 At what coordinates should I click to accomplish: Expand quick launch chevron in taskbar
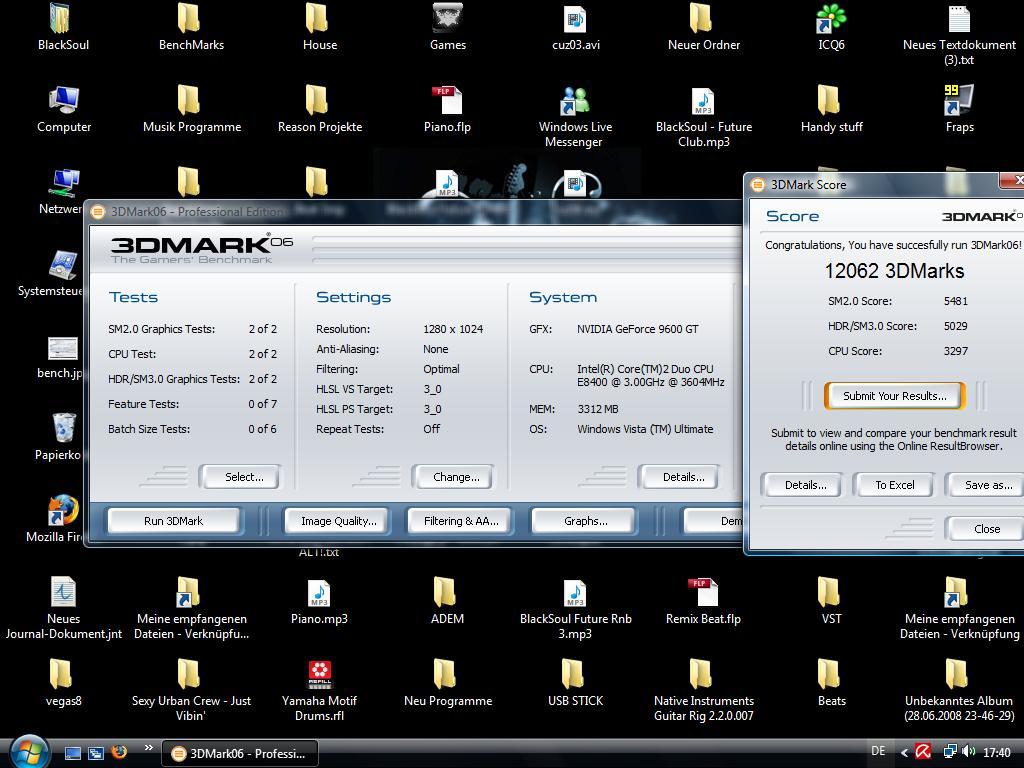click(x=148, y=748)
